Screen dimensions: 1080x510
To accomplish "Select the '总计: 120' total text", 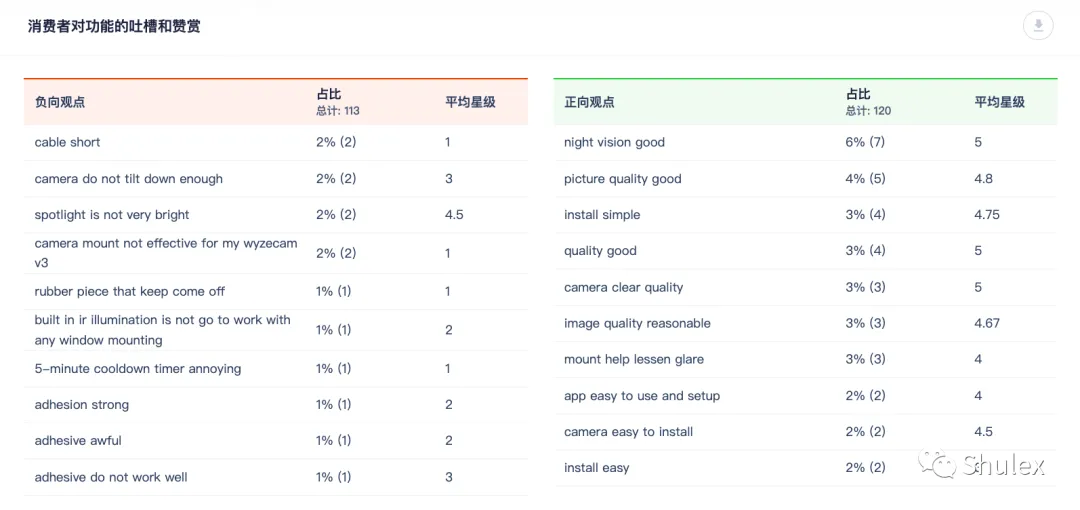I will coord(869,111).
